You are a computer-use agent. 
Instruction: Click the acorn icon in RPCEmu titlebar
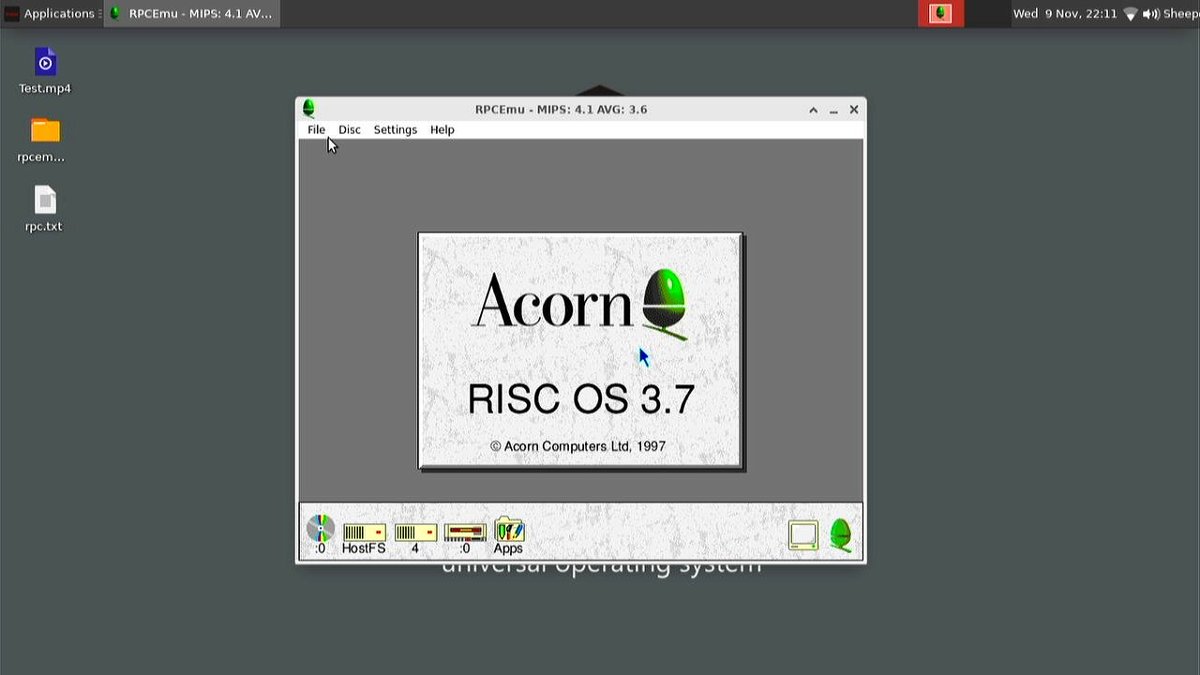pyautogui.click(x=308, y=108)
